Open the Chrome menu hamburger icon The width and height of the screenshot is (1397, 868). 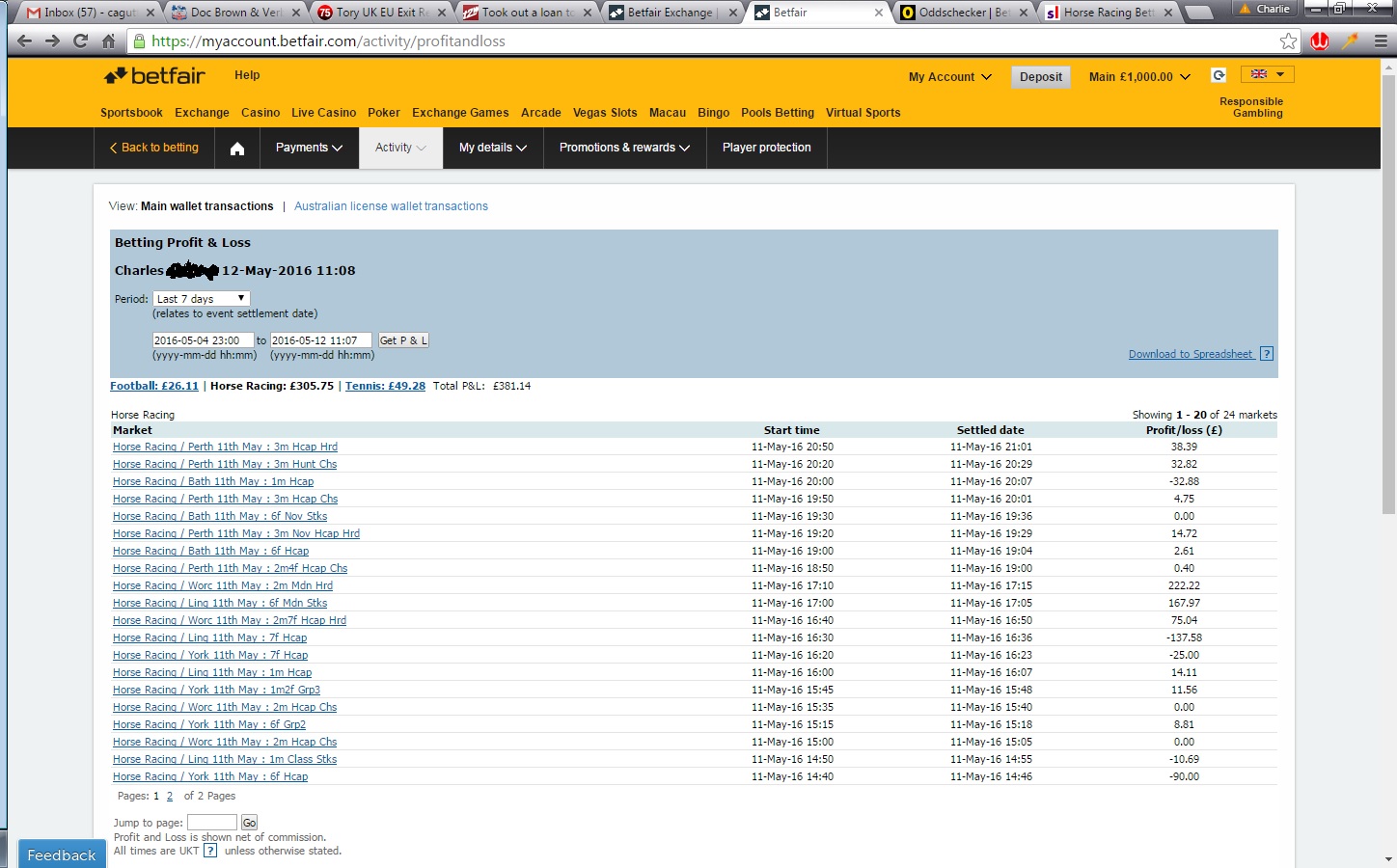click(x=1381, y=41)
